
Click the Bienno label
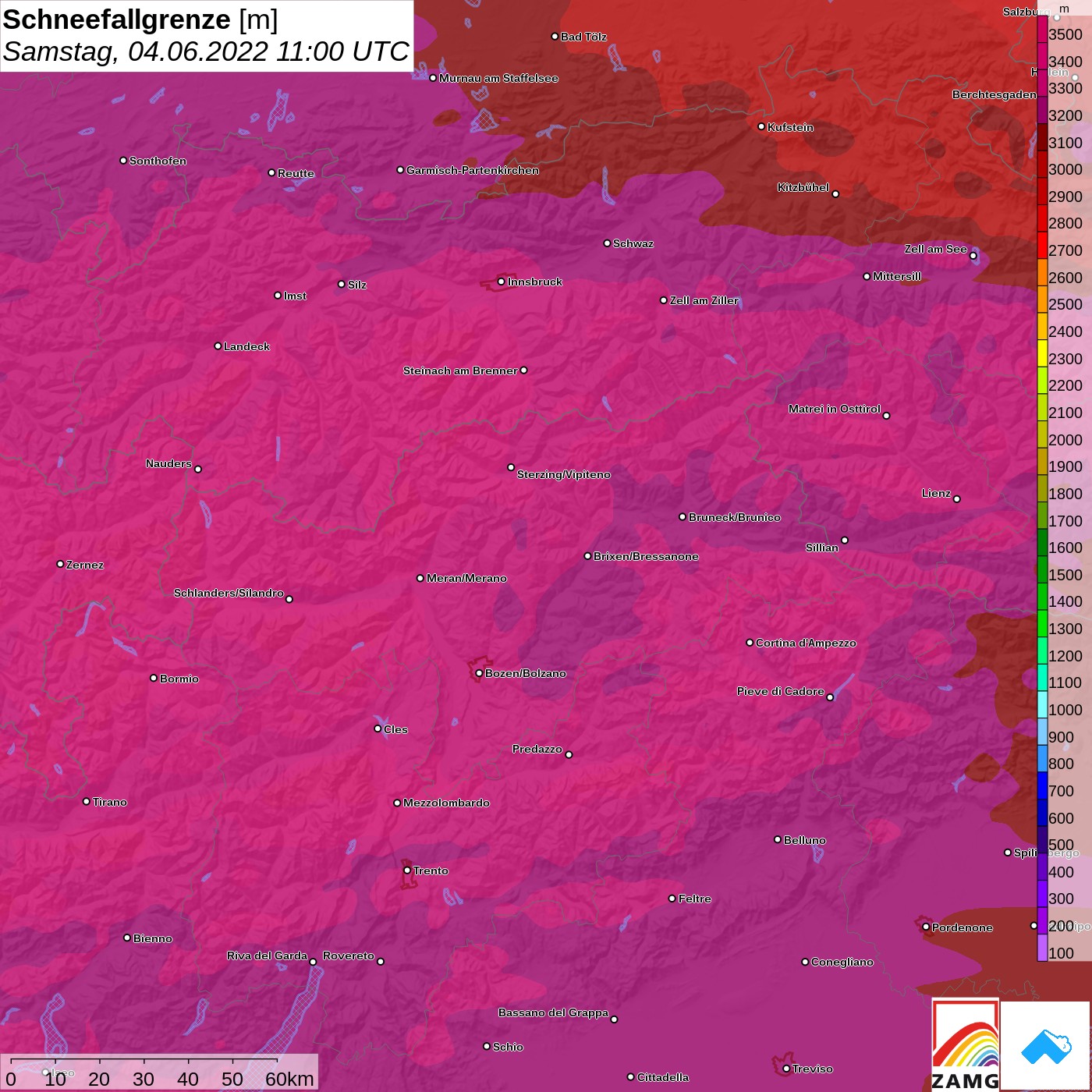[152, 938]
